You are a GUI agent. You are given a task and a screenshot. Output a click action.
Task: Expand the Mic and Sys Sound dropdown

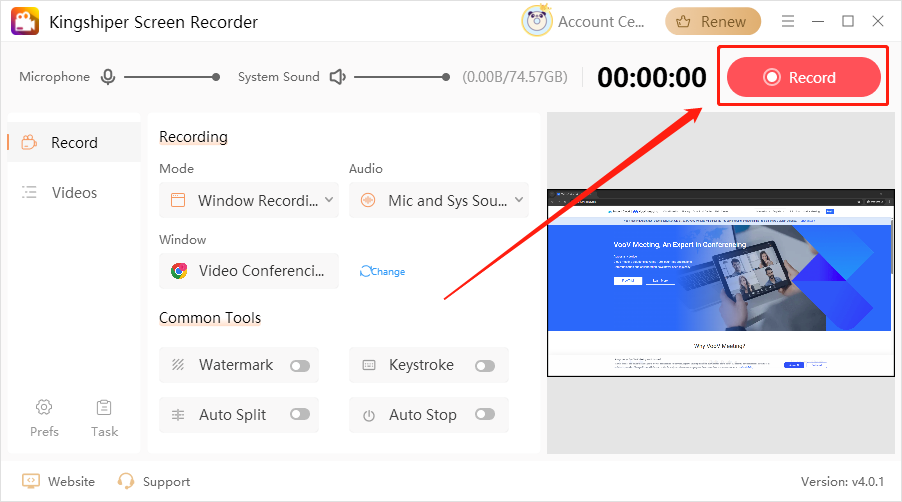coord(439,200)
